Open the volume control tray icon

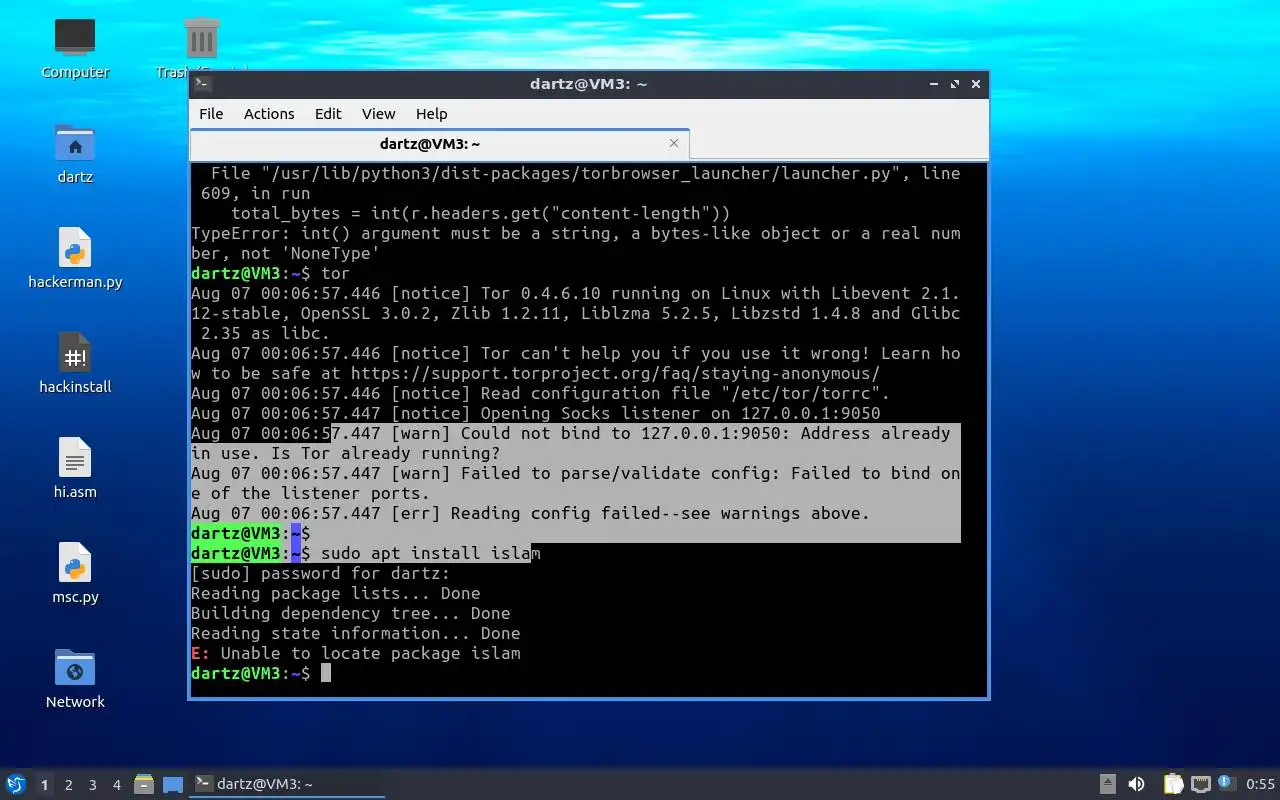pyautogui.click(x=1136, y=784)
